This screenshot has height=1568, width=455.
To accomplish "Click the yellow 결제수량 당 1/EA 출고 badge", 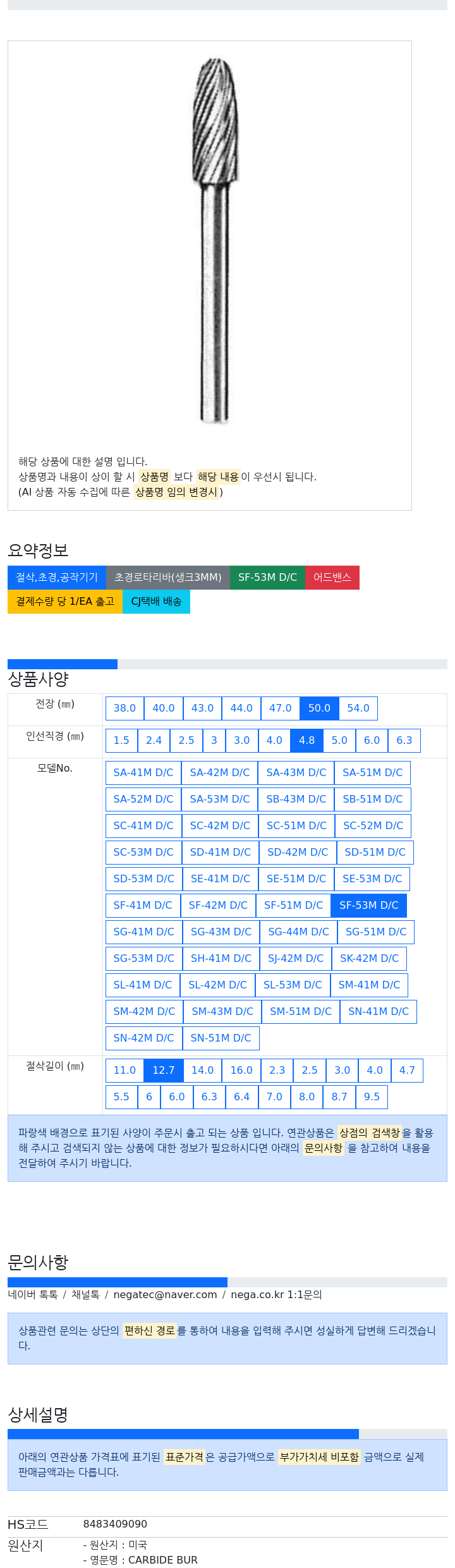I will tap(65, 602).
